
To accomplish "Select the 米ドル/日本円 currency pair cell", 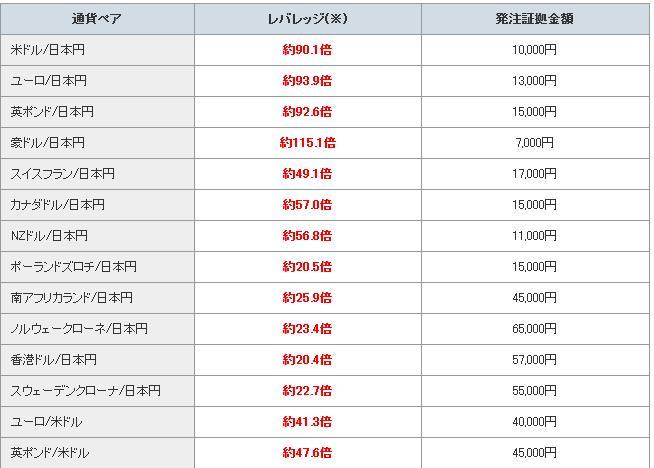I will coord(48,50).
